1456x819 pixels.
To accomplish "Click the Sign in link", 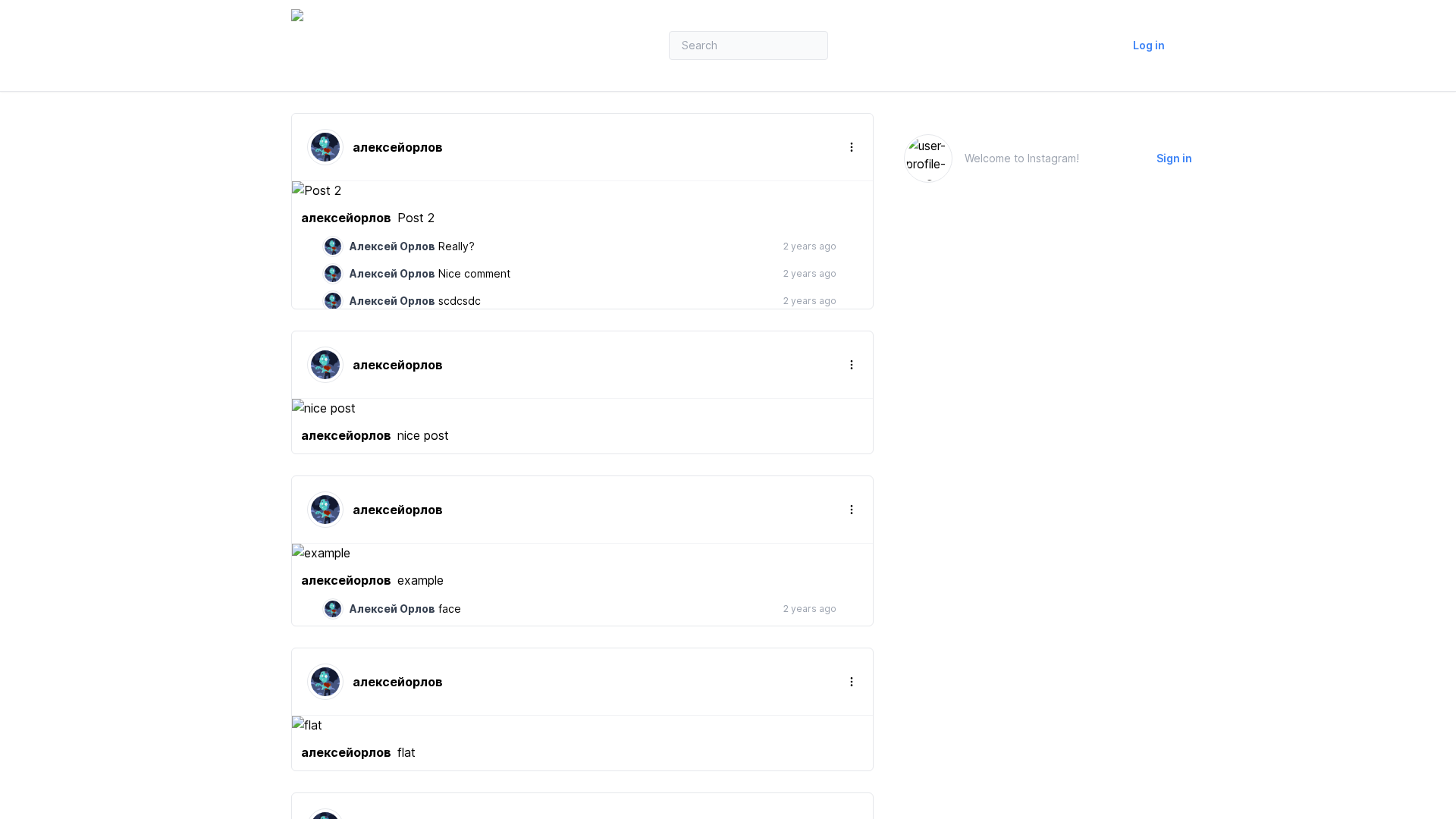I will point(1174,158).
